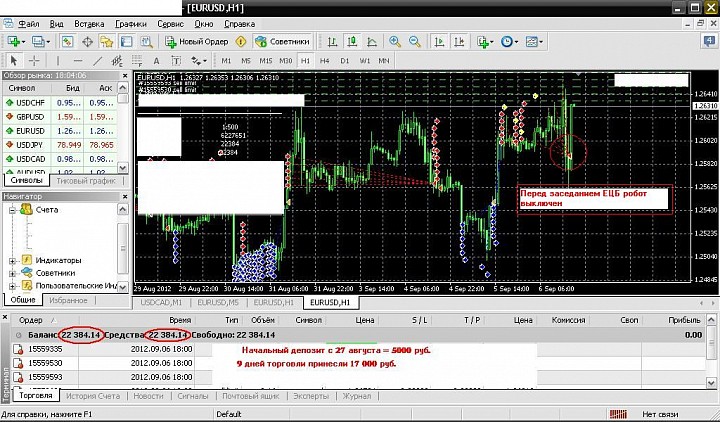Expand the Пользовательские Индикаторы tree node
Screen dimensions: 720x422
[x=12, y=286]
